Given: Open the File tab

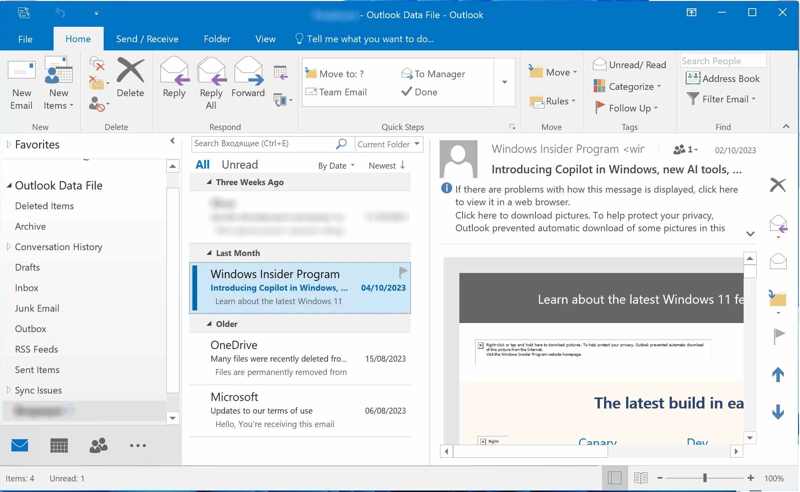Looking at the screenshot, I should [x=25, y=39].
